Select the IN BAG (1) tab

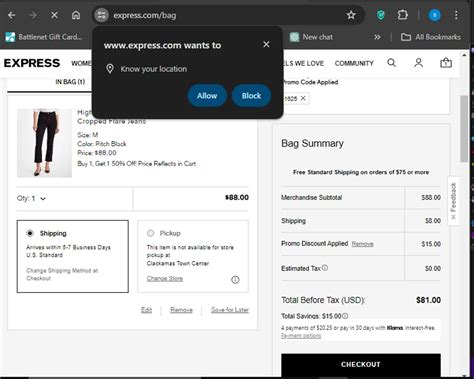click(x=70, y=82)
